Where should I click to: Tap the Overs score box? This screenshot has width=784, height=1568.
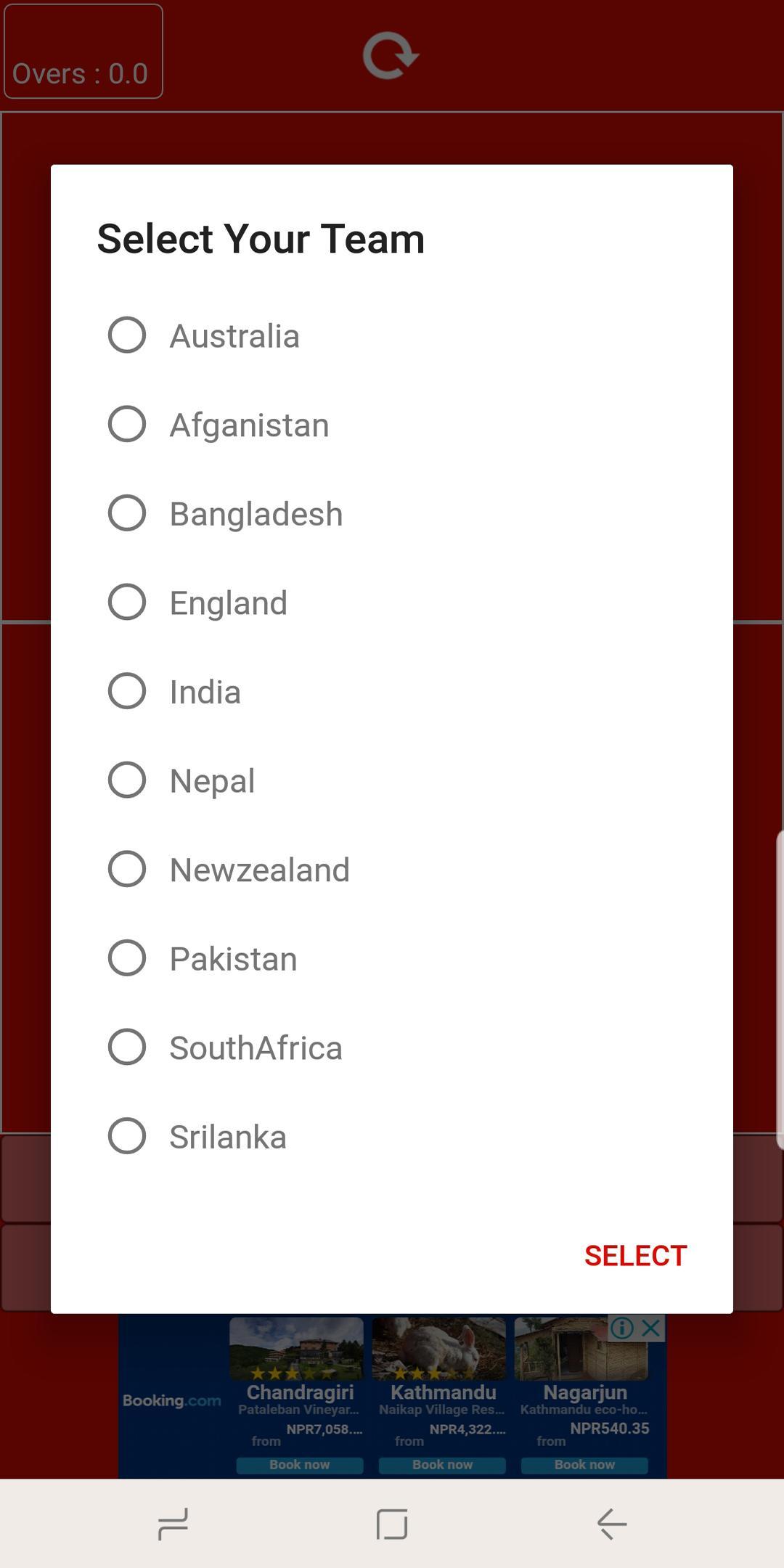(83, 52)
